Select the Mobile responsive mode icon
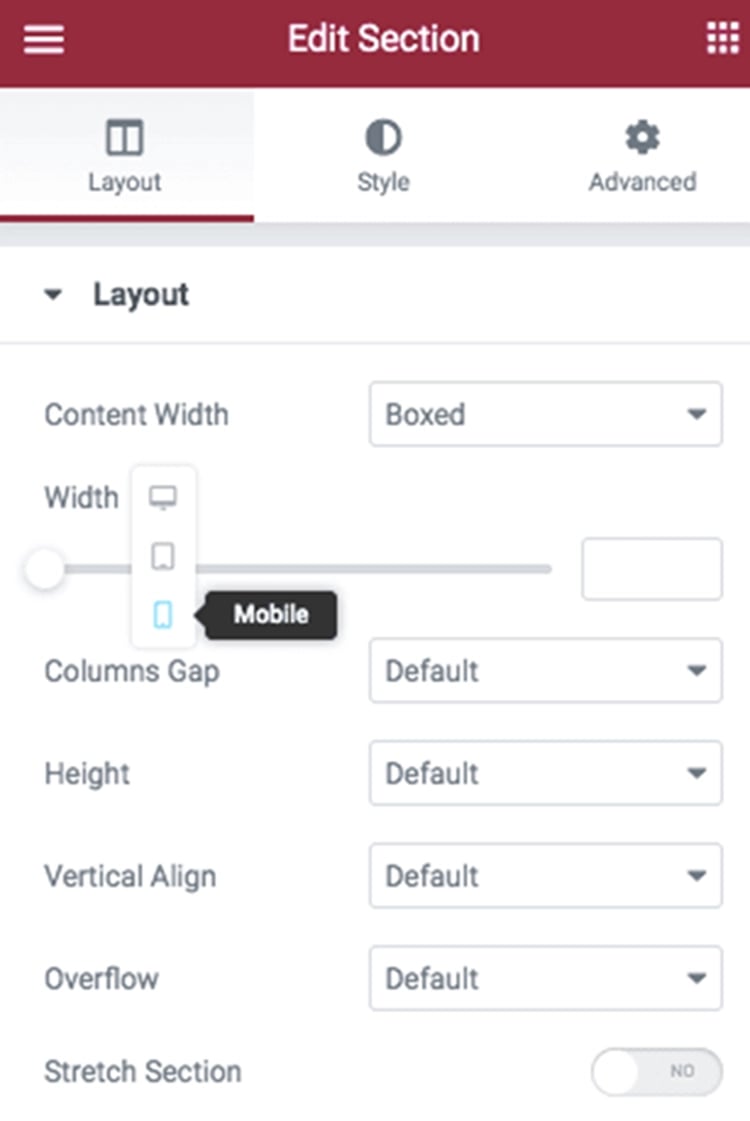Viewport: 750px width, 1121px height. pos(163,615)
